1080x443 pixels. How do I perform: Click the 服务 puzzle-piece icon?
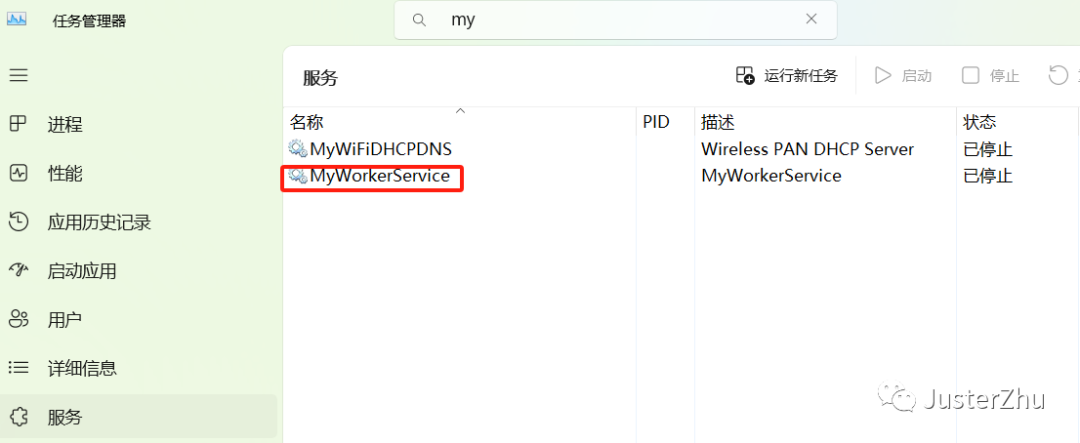(x=19, y=416)
